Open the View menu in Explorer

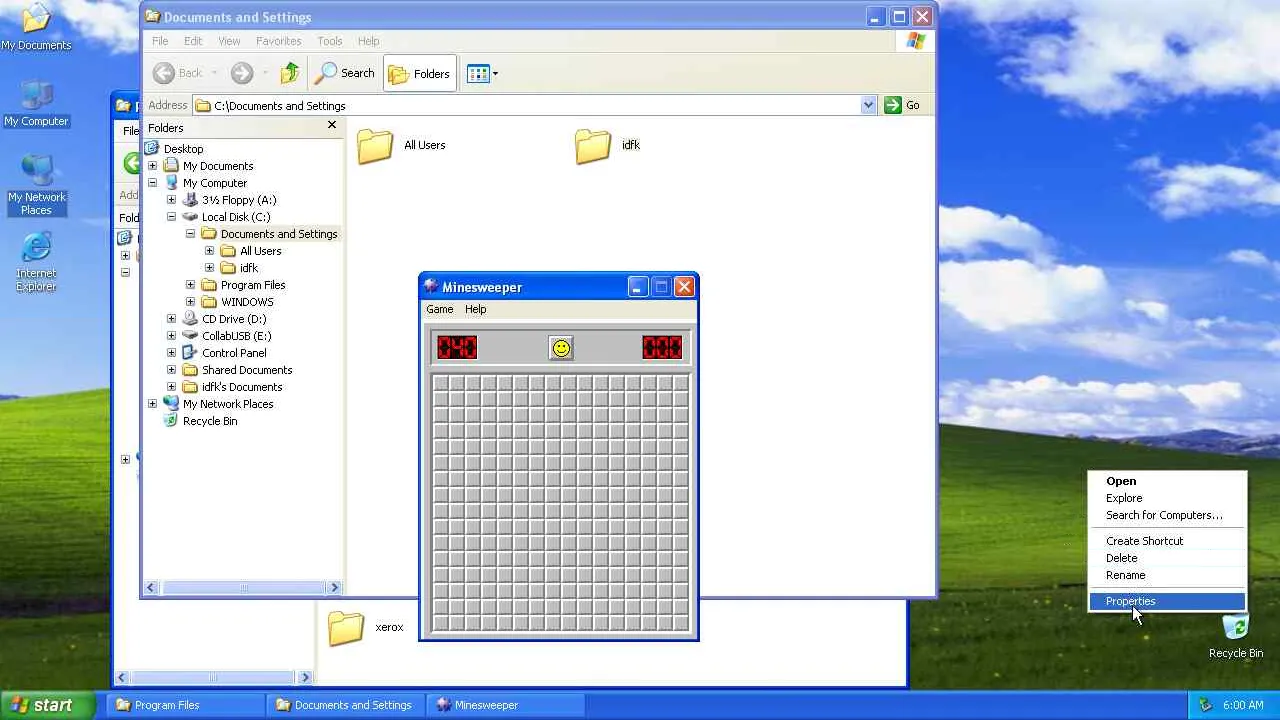(229, 41)
